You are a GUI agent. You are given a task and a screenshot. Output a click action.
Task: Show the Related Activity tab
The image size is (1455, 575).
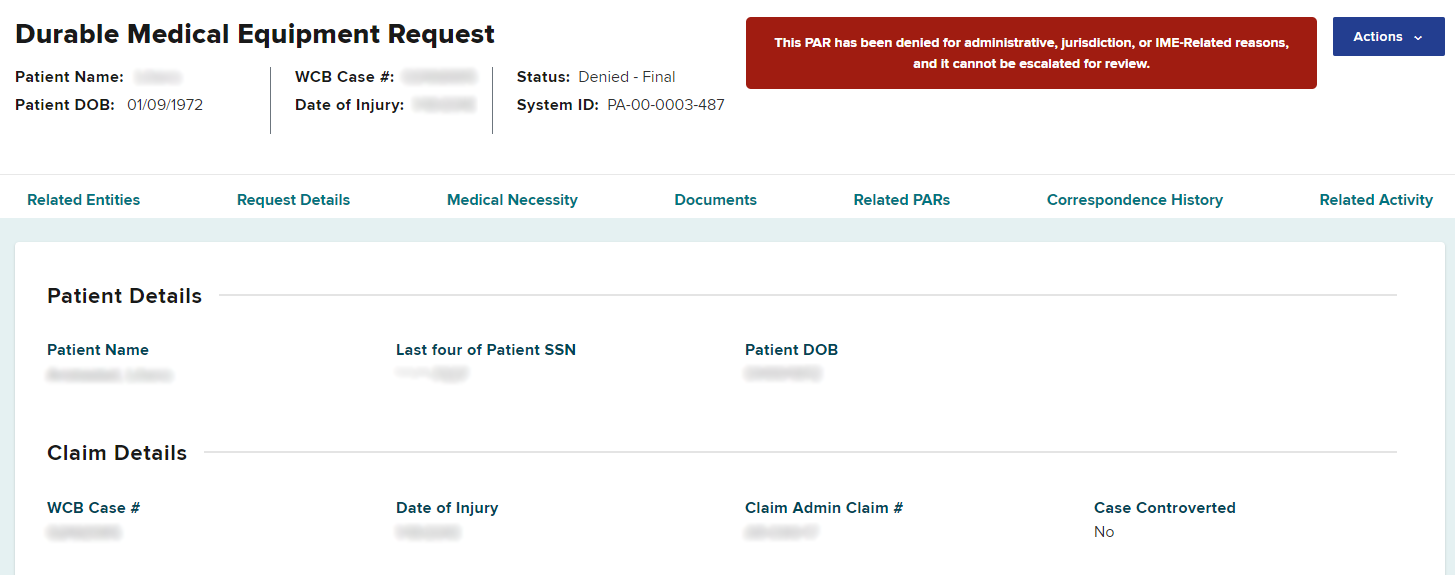click(x=1375, y=200)
